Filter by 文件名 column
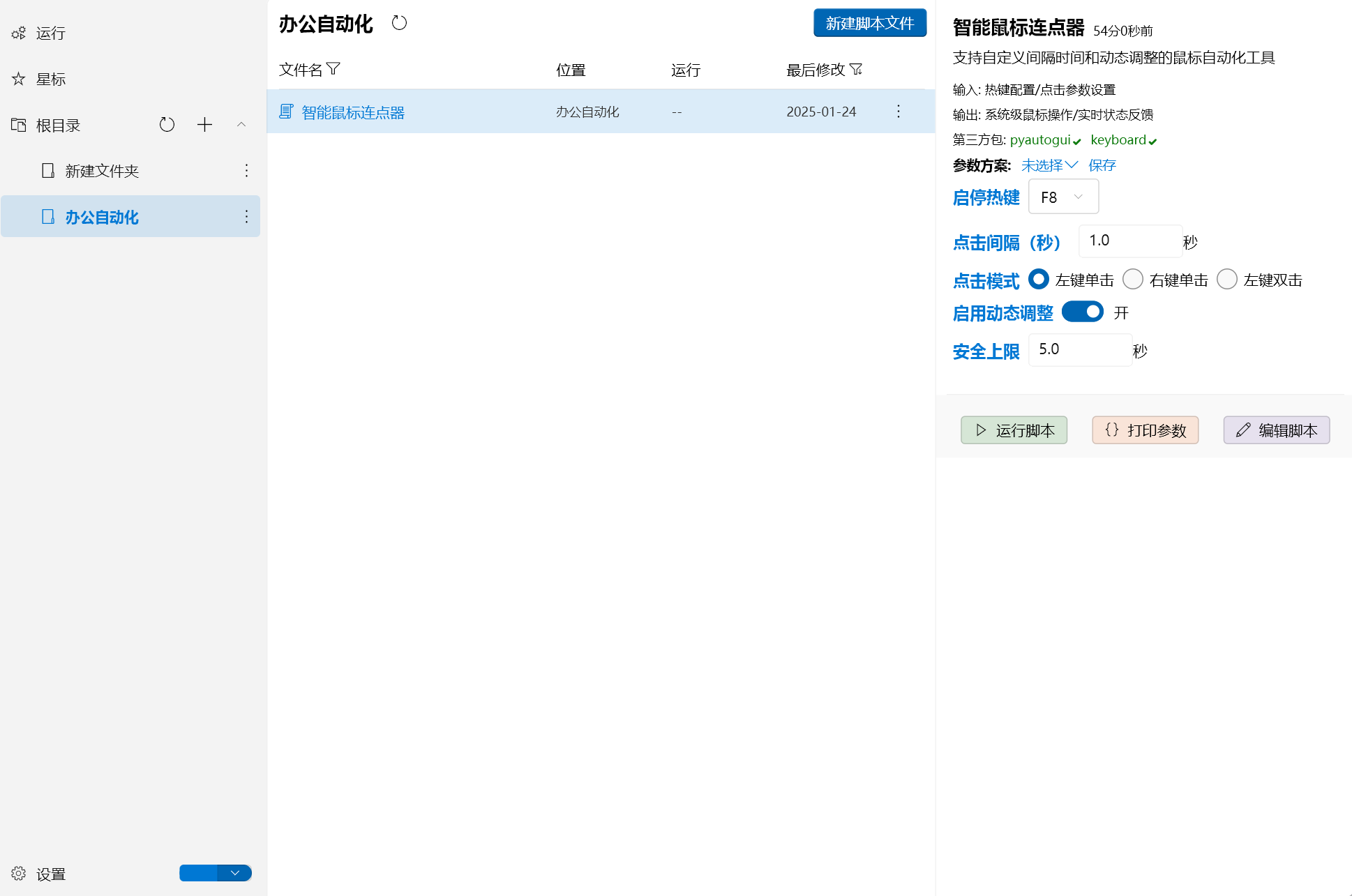The height and width of the screenshot is (896, 1352). [x=333, y=69]
